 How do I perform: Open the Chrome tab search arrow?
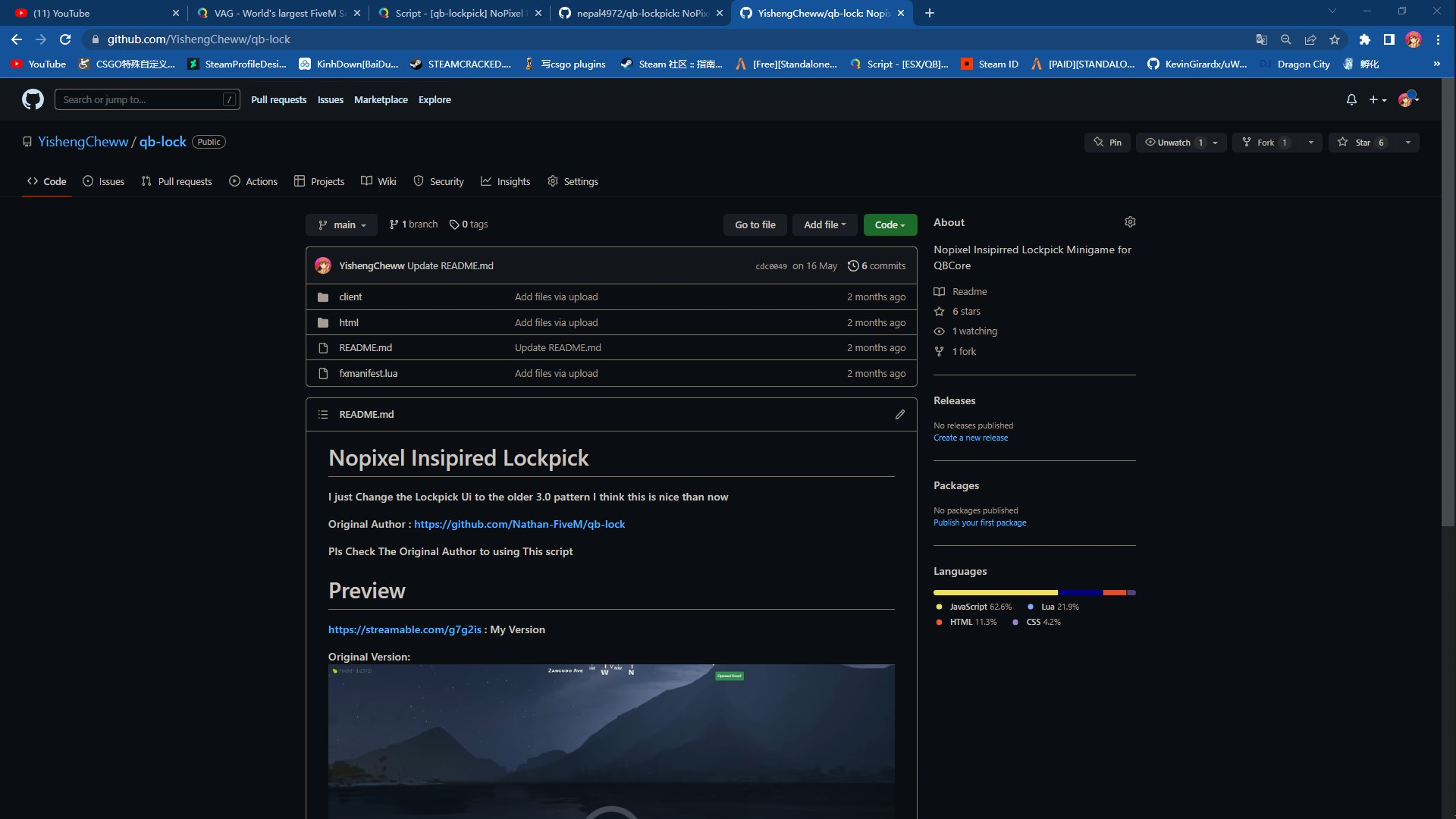pyautogui.click(x=1332, y=11)
